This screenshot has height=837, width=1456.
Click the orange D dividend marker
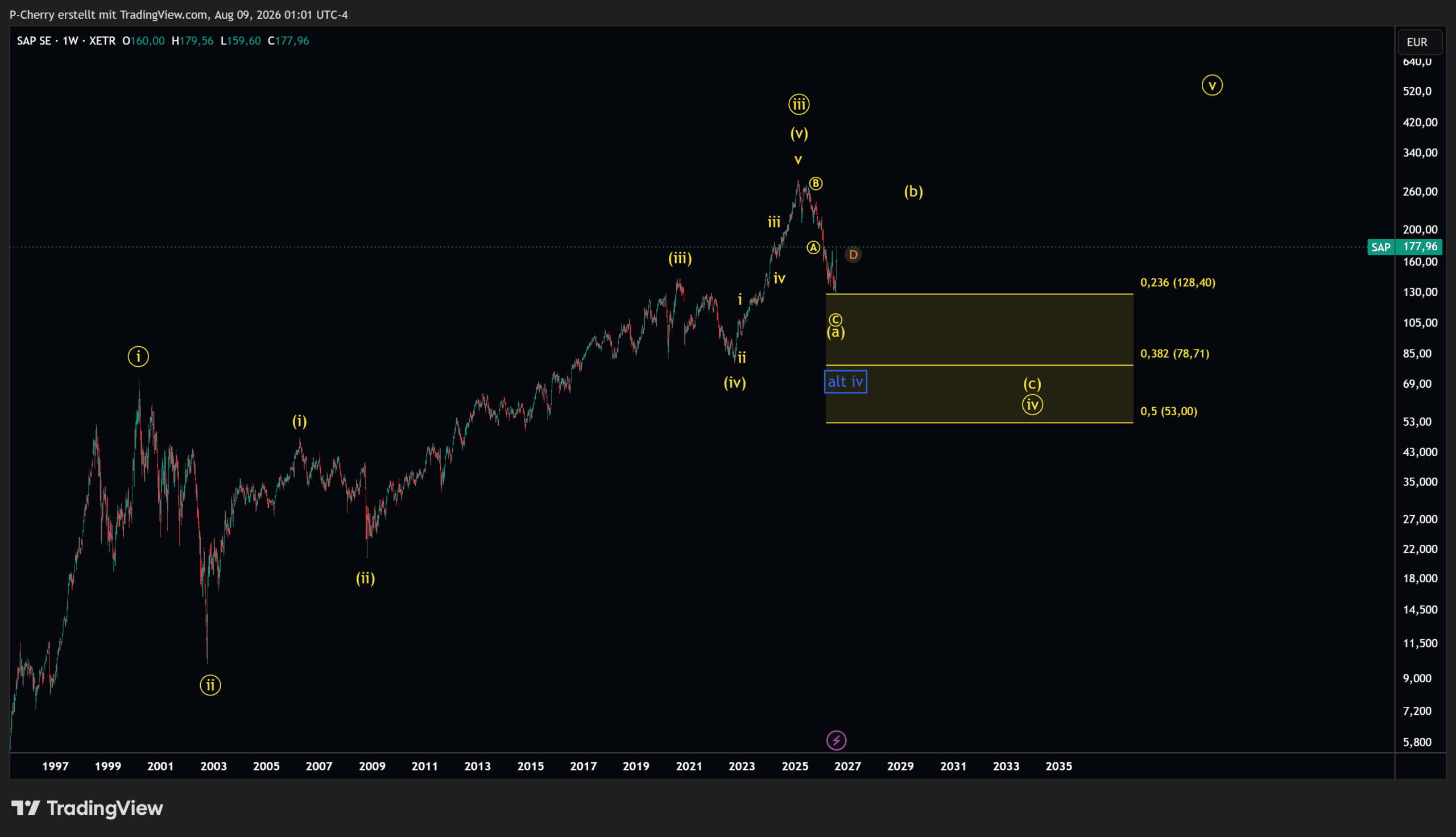(x=853, y=255)
